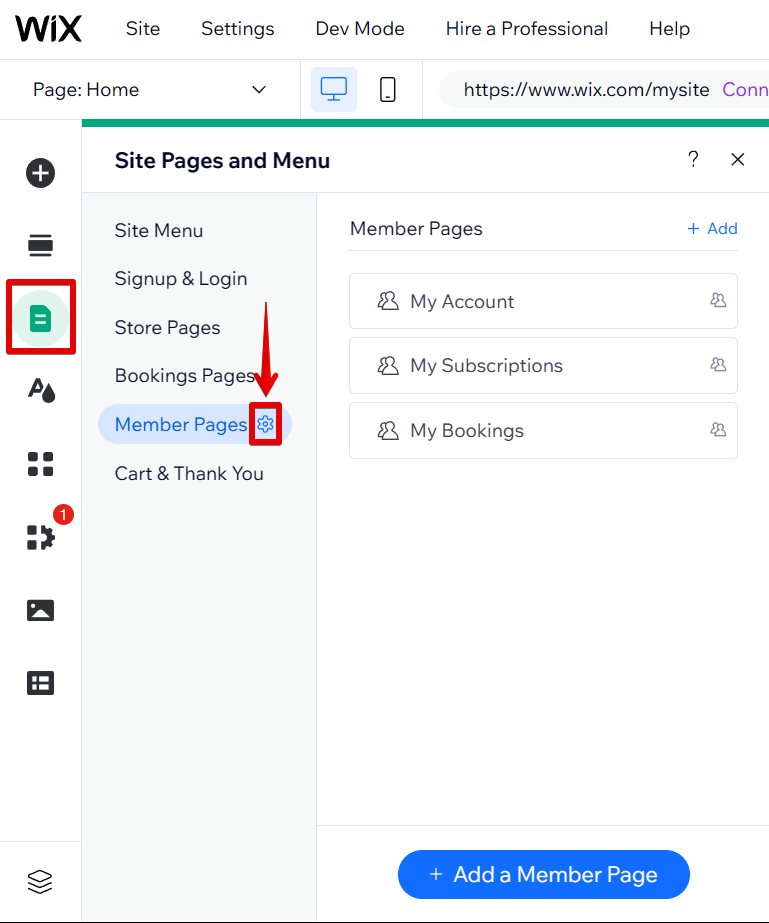Open the Layers icon at bottom
769x923 pixels.
coord(40,882)
